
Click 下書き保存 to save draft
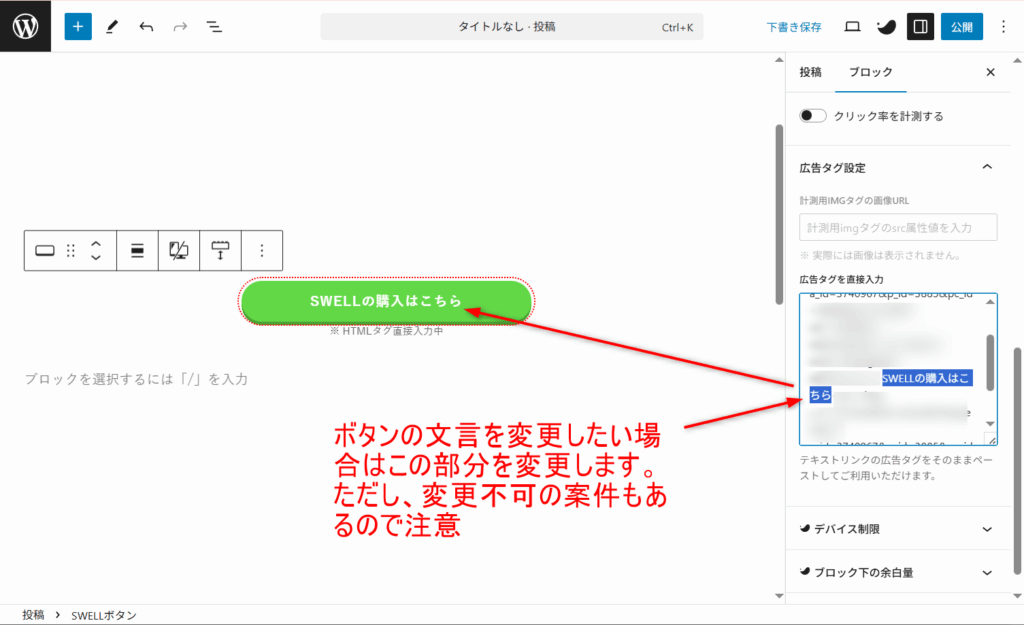(x=793, y=27)
